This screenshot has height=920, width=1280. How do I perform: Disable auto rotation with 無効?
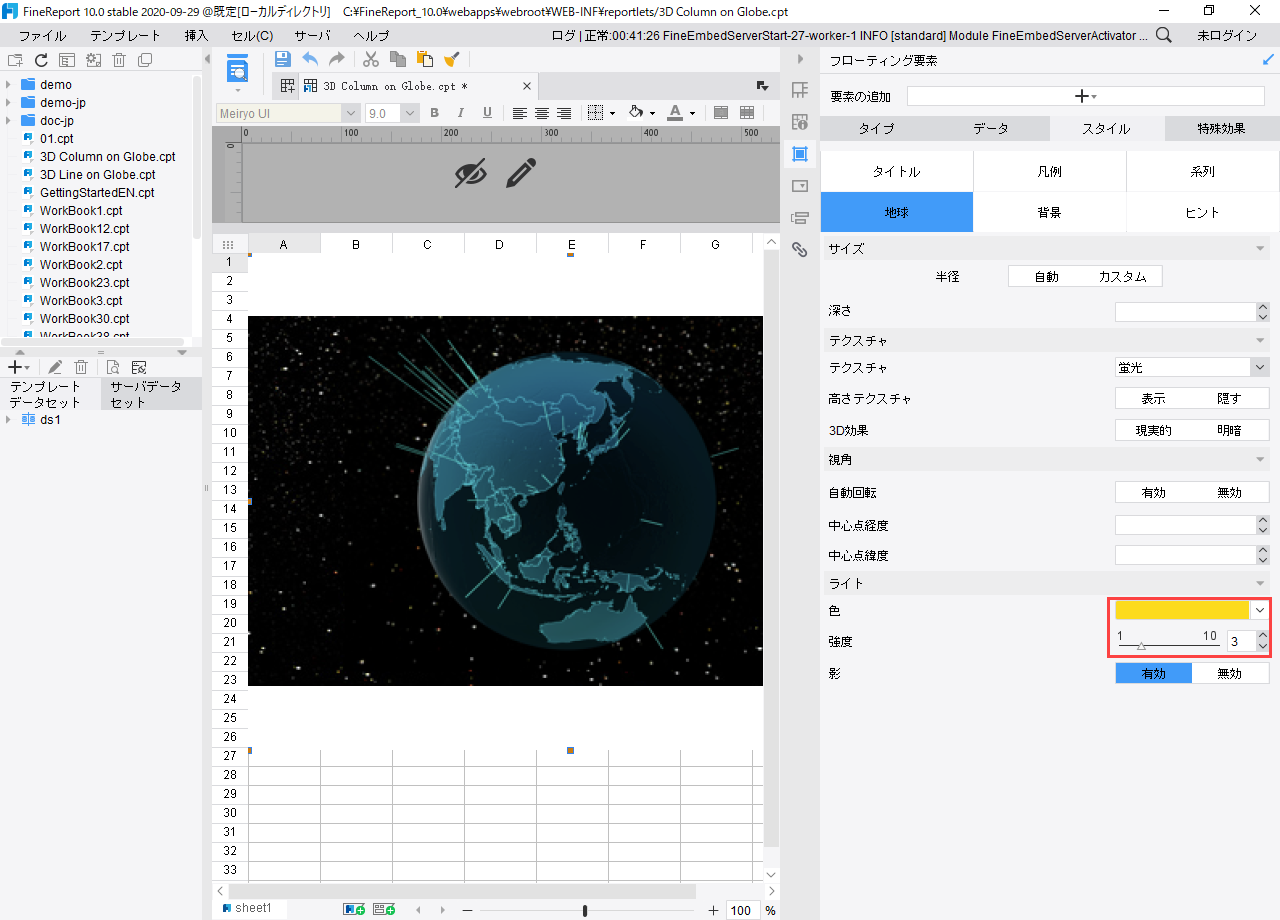coord(1230,492)
